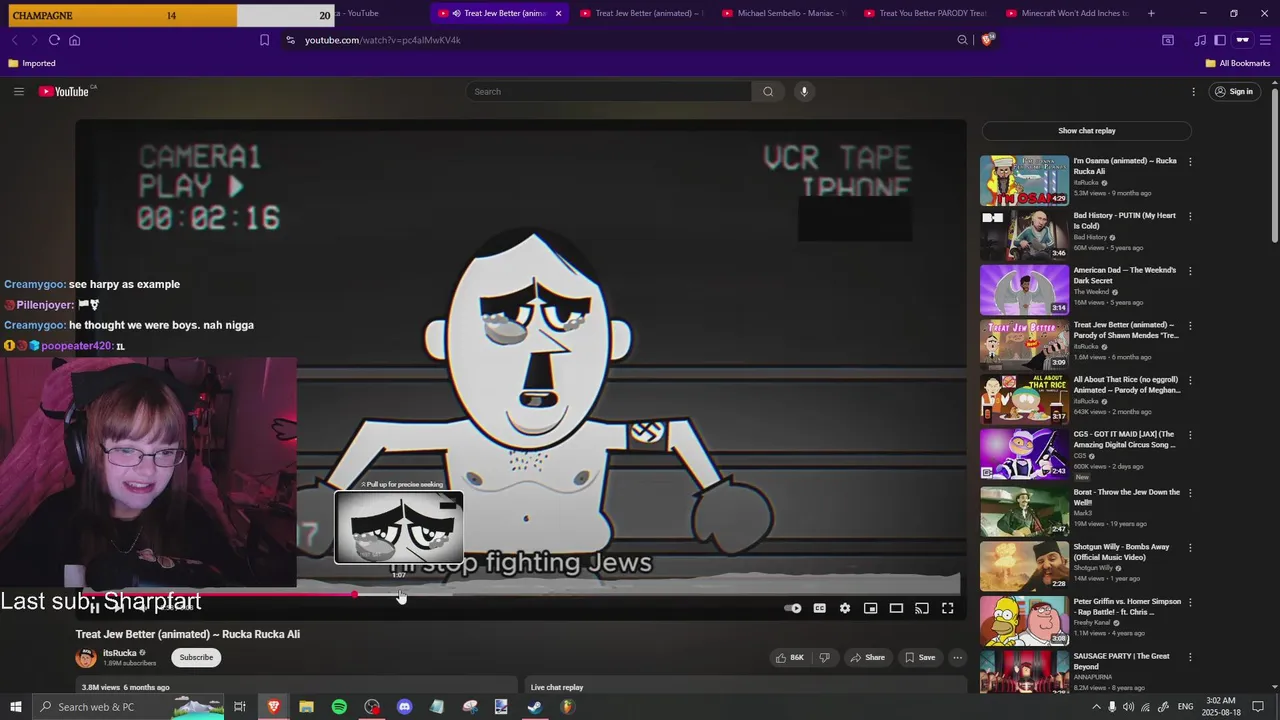Toggle the browser sidebar panel
1280x720 pixels.
1220,40
